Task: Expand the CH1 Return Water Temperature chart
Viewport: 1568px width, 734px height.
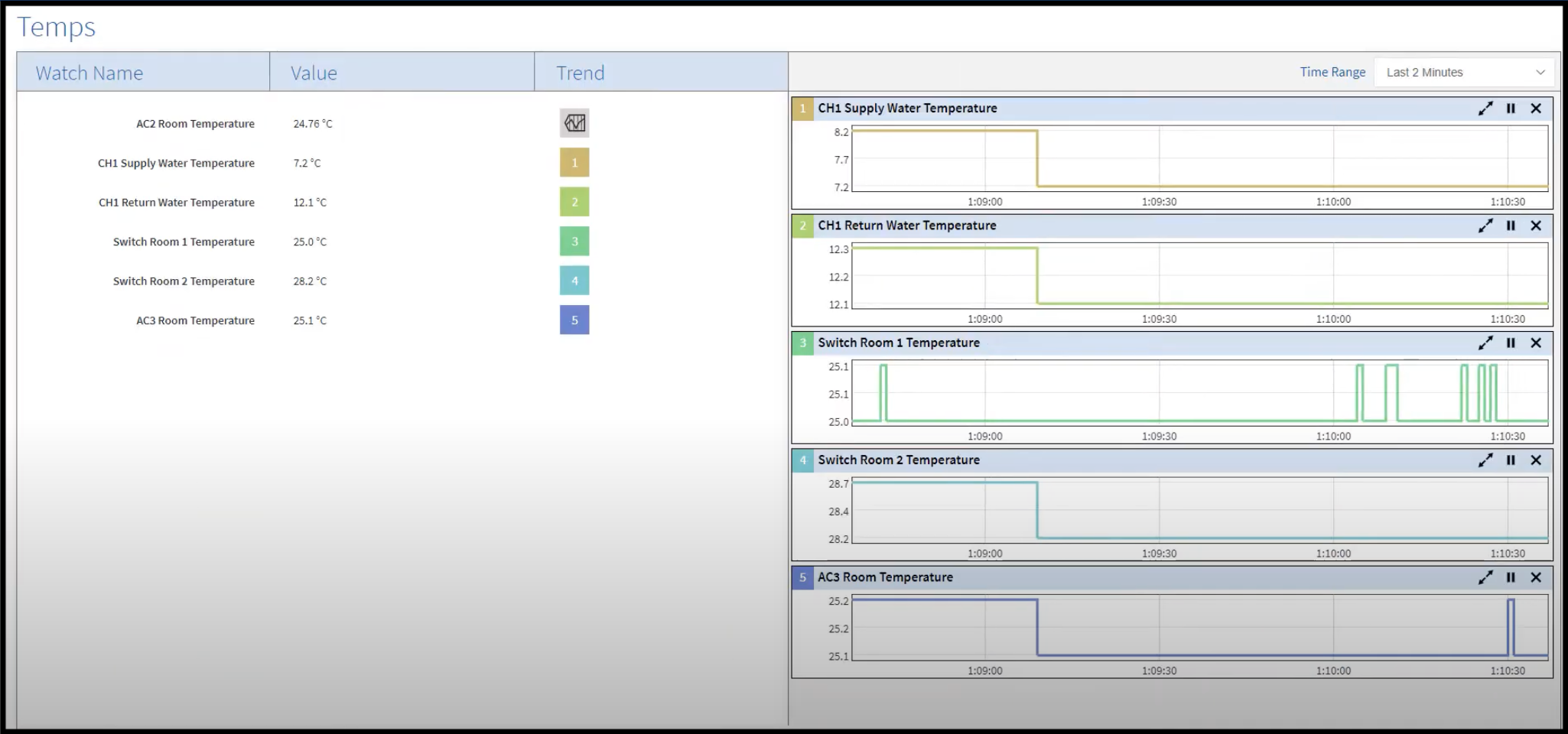Action: tap(1485, 226)
